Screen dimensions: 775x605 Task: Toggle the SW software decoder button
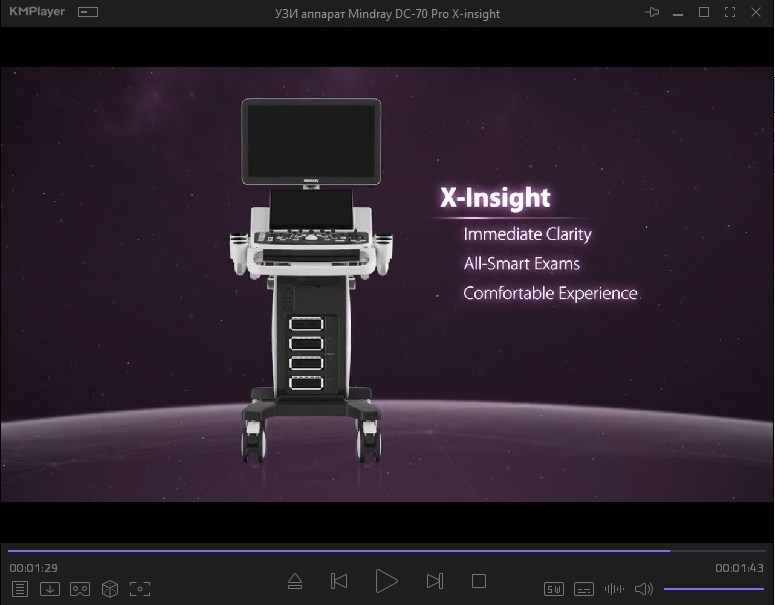coord(554,589)
